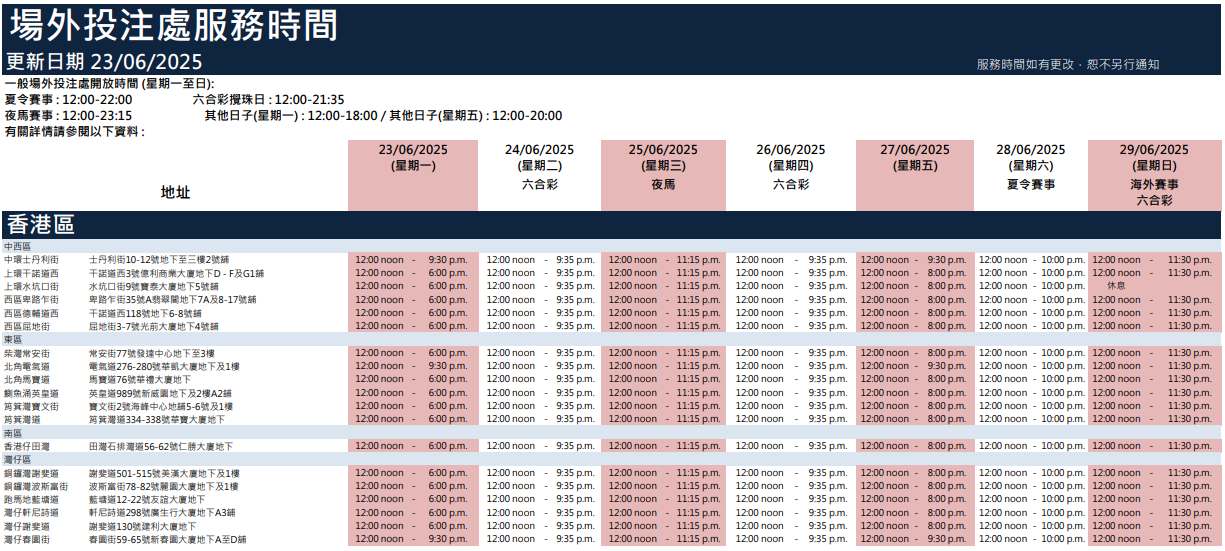Click the address 春園街59-65號新春園大廈地下A至D舖

(x=168, y=539)
